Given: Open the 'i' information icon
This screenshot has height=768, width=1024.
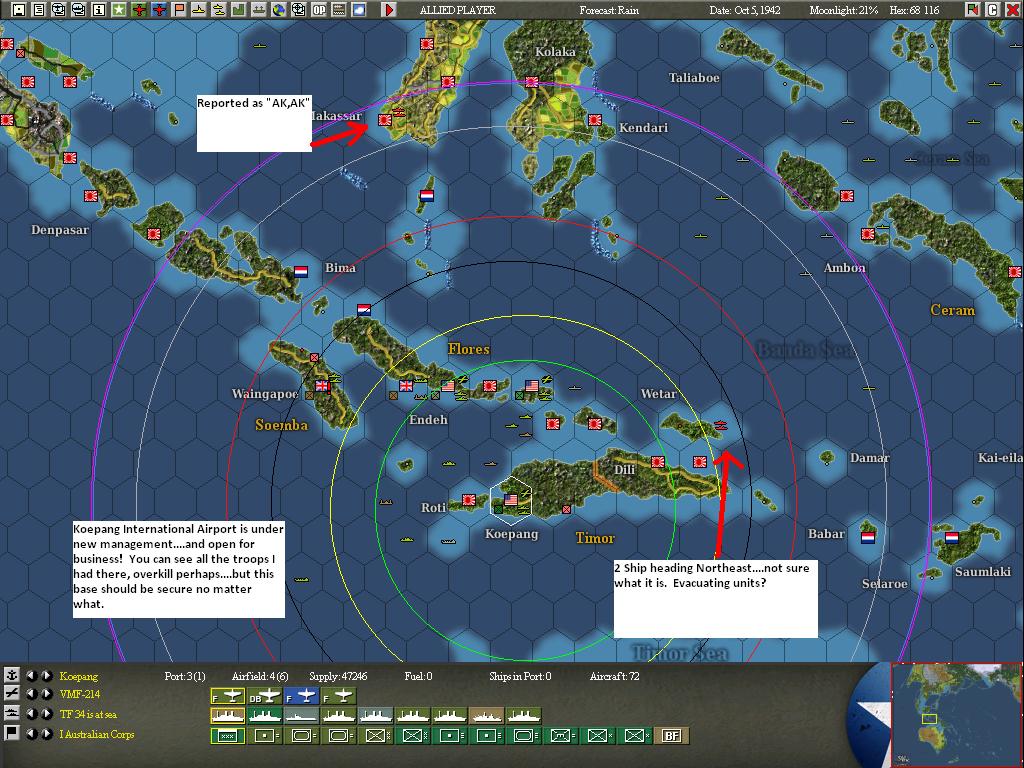Looking at the screenshot, I should (99, 10).
